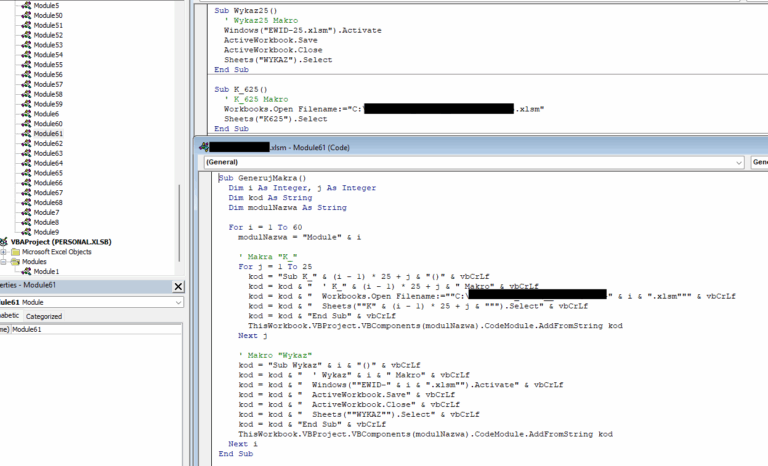The height and width of the screenshot is (466, 768).
Task: Select Module61 in the project tree
Action: coord(48,133)
